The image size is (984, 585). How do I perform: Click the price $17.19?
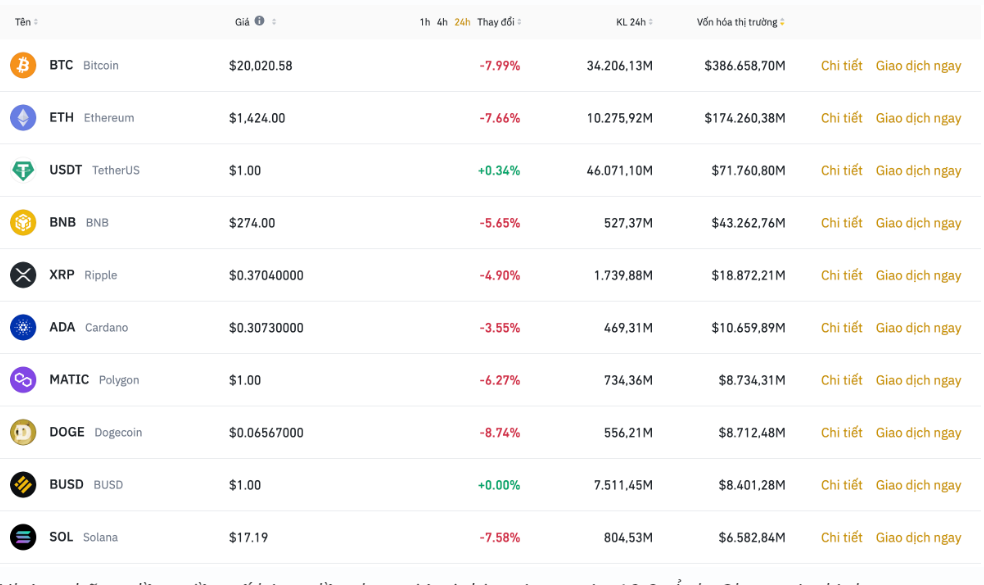248,537
